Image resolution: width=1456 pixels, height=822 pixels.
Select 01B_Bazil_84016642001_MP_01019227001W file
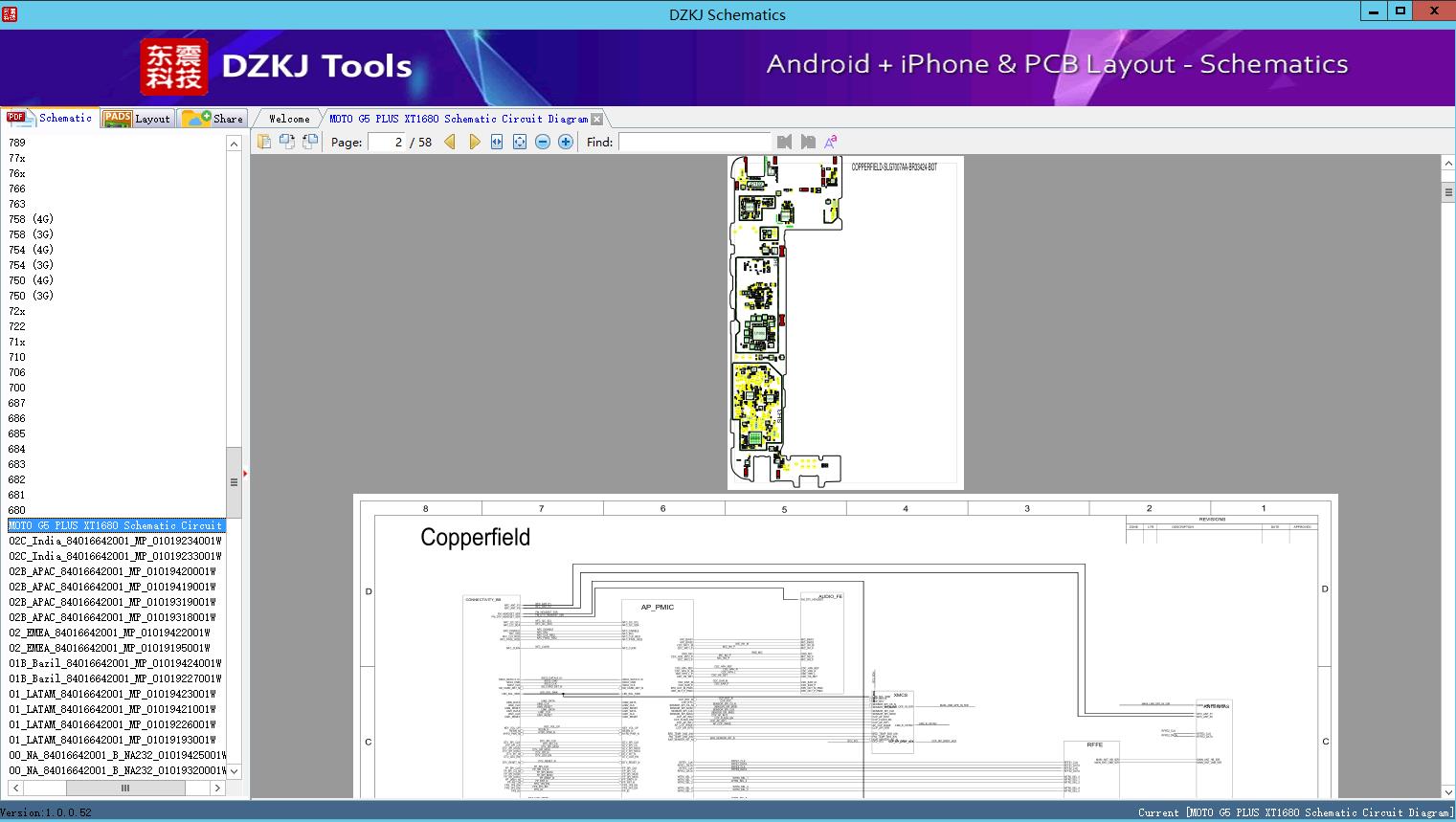click(x=116, y=678)
